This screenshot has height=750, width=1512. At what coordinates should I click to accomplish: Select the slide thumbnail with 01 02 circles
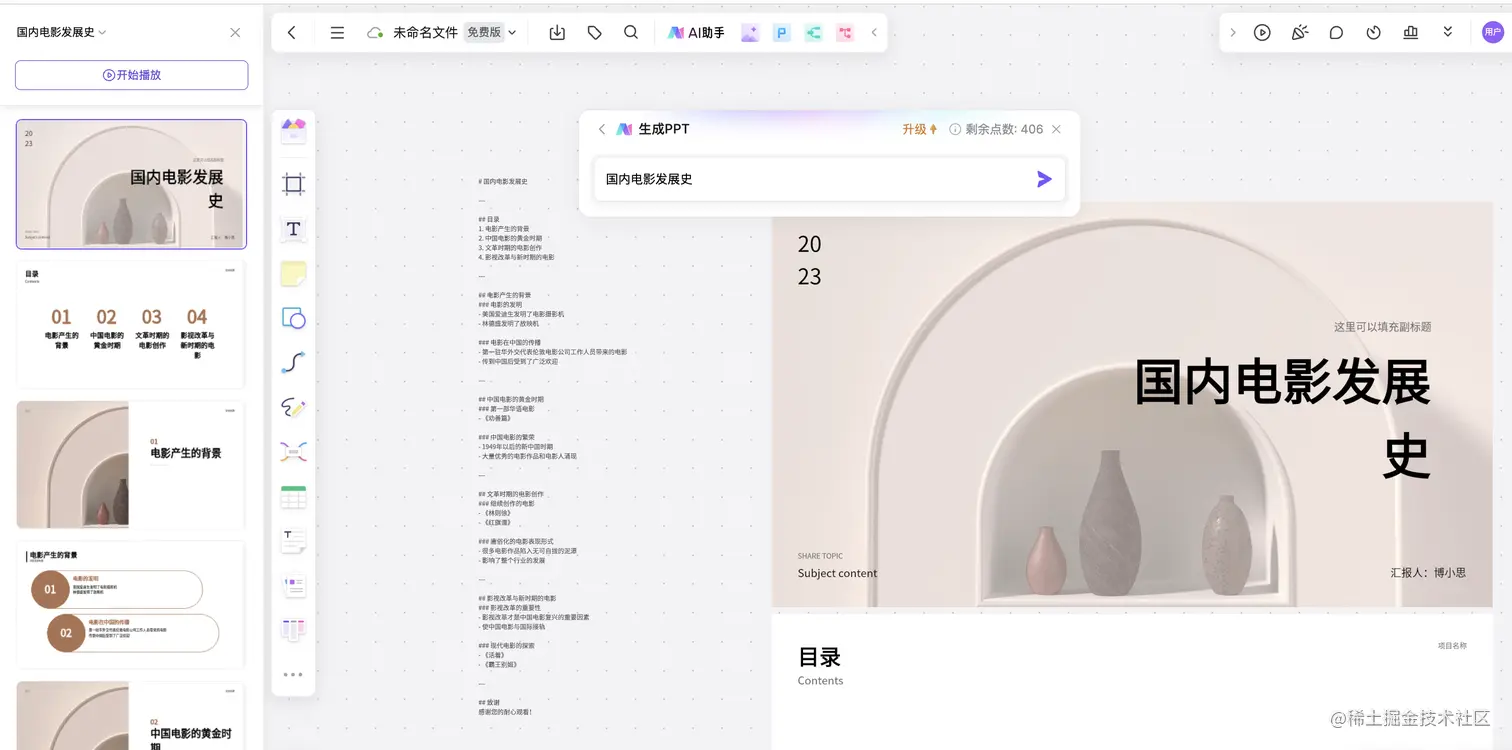pos(131,605)
